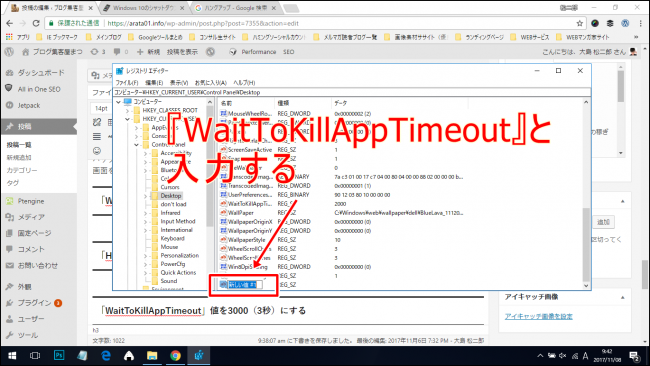The width and height of the screenshot is (650, 366).
Task: Select the International registry key
Action: point(177,230)
